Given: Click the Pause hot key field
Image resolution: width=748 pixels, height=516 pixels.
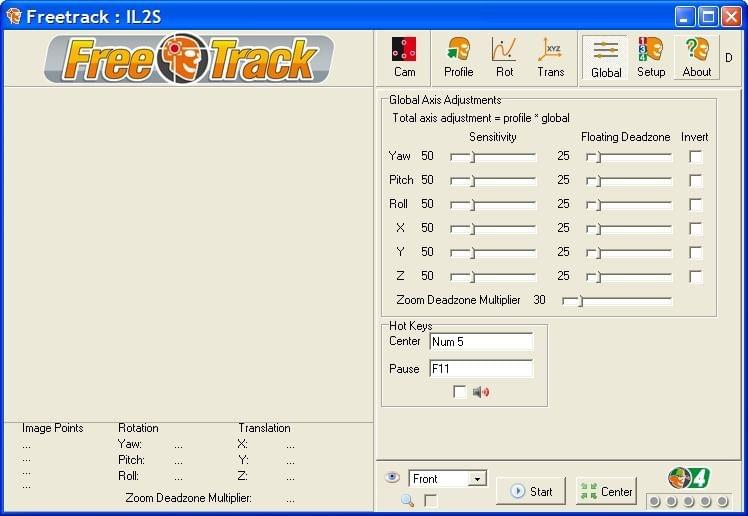Looking at the screenshot, I should (481, 369).
